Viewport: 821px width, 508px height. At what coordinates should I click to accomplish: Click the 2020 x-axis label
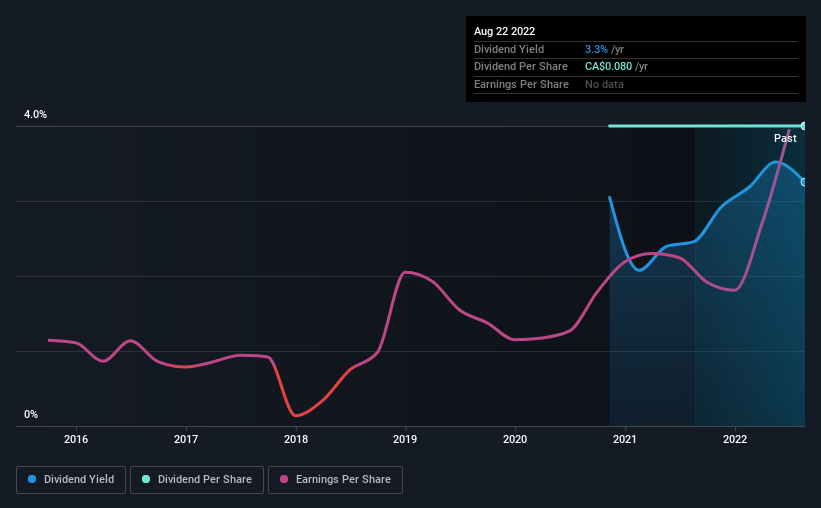(x=515, y=439)
